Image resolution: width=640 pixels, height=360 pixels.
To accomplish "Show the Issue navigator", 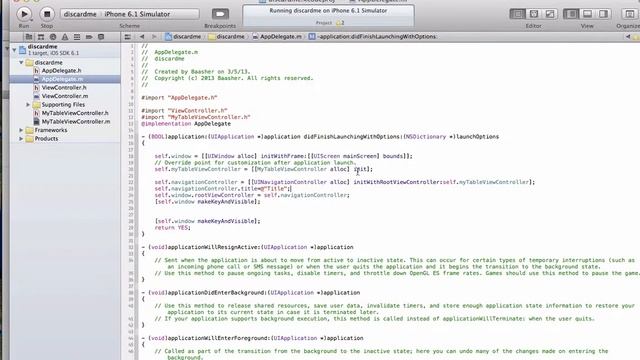I will (64, 37).
